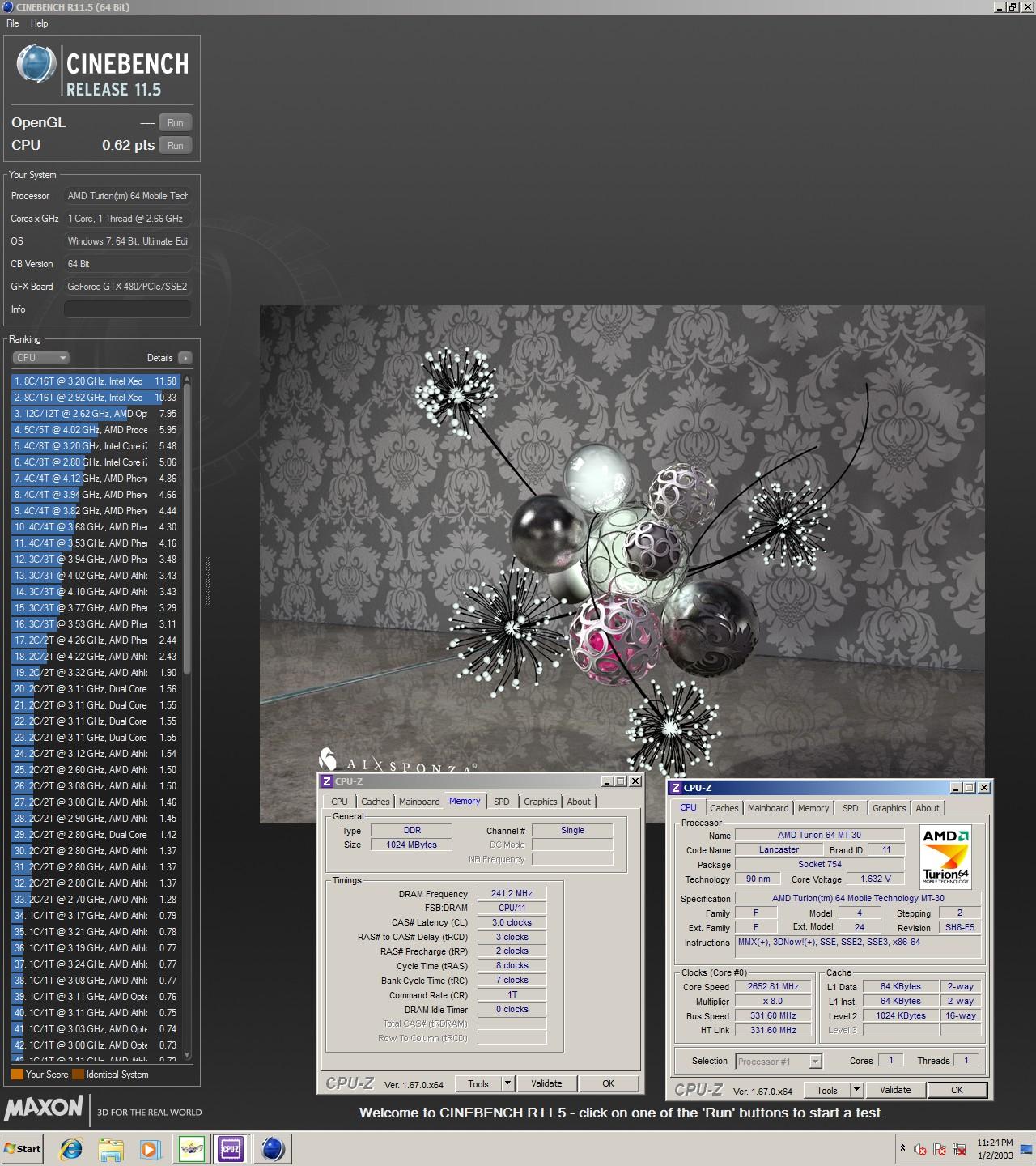The width and height of the screenshot is (1036, 1166).
Task: Open Memory tab in processor CPU-Z window
Action: (813, 808)
